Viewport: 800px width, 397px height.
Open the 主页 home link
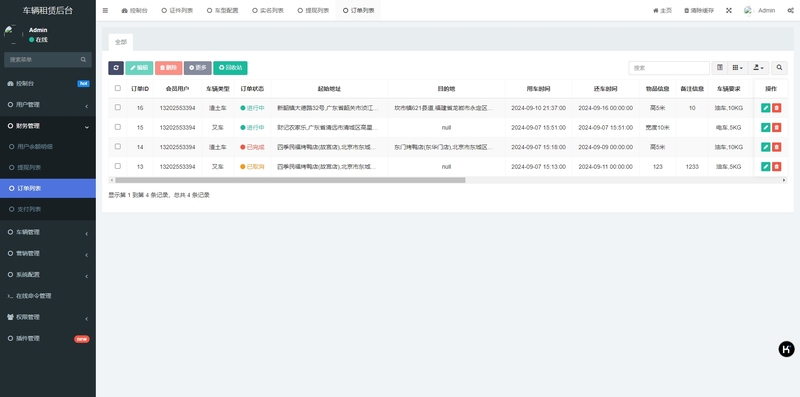tap(662, 10)
